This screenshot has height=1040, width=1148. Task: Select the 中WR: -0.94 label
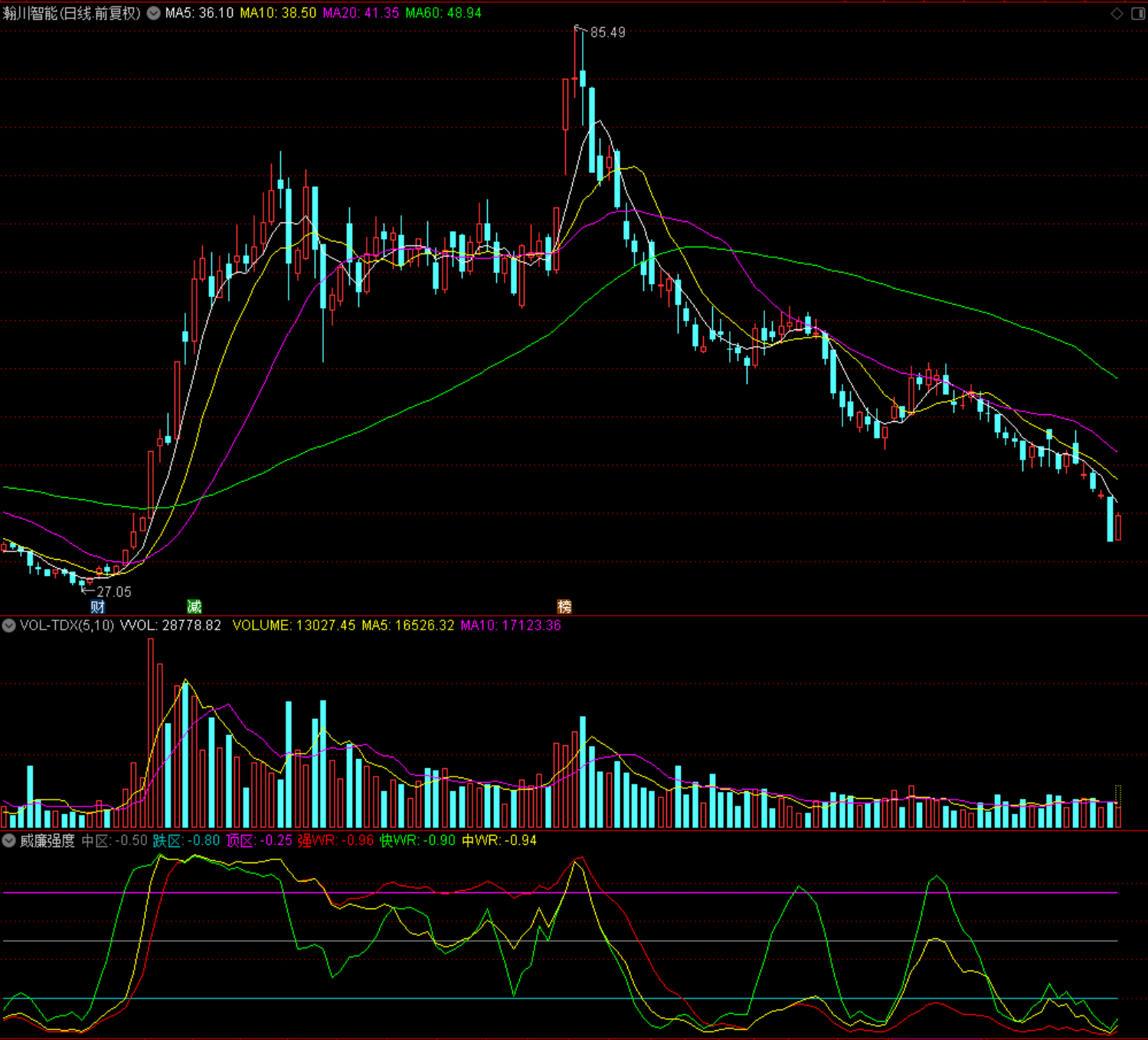pos(499,841)
